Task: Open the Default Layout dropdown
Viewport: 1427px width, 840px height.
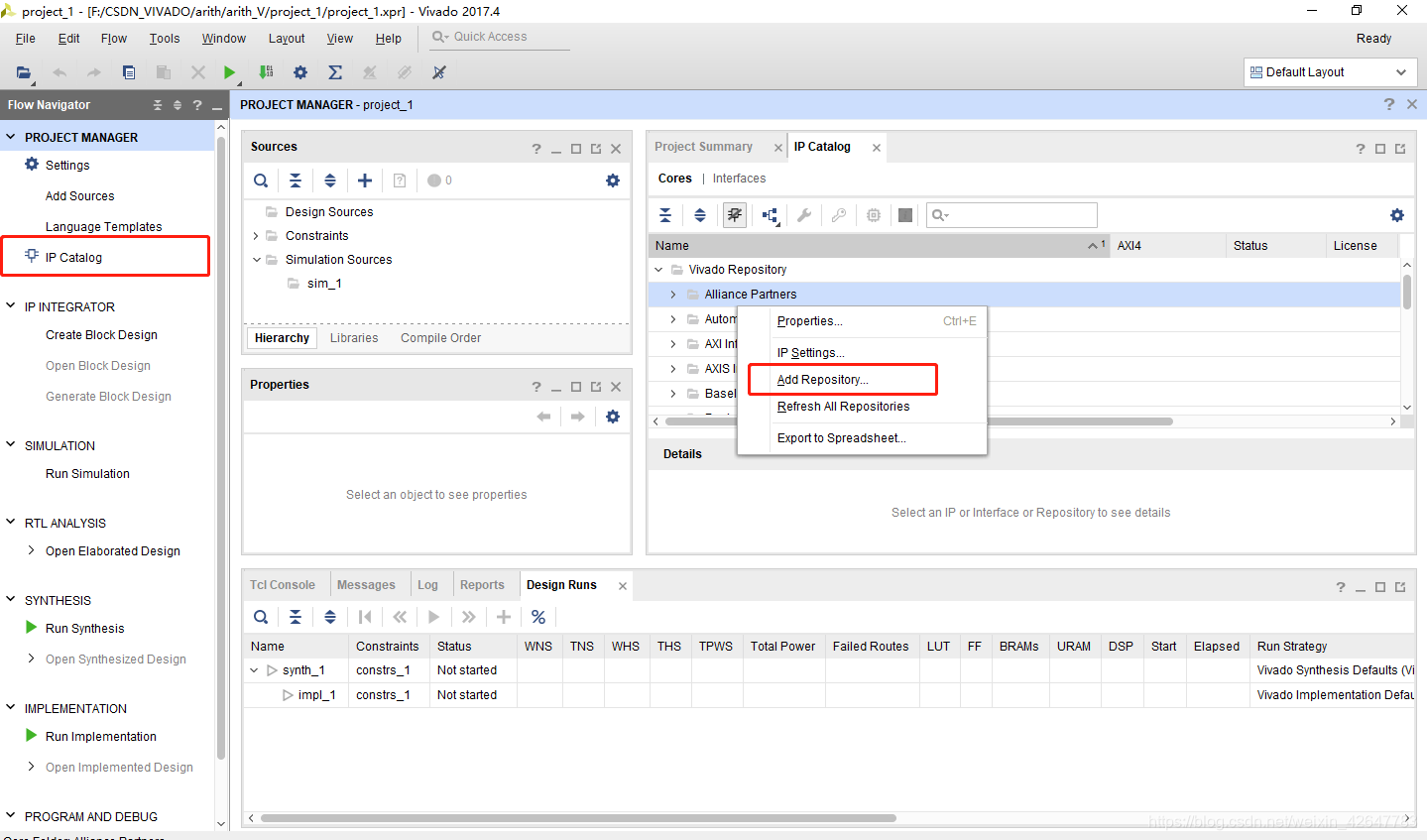Action: (x=1328, y=72)
